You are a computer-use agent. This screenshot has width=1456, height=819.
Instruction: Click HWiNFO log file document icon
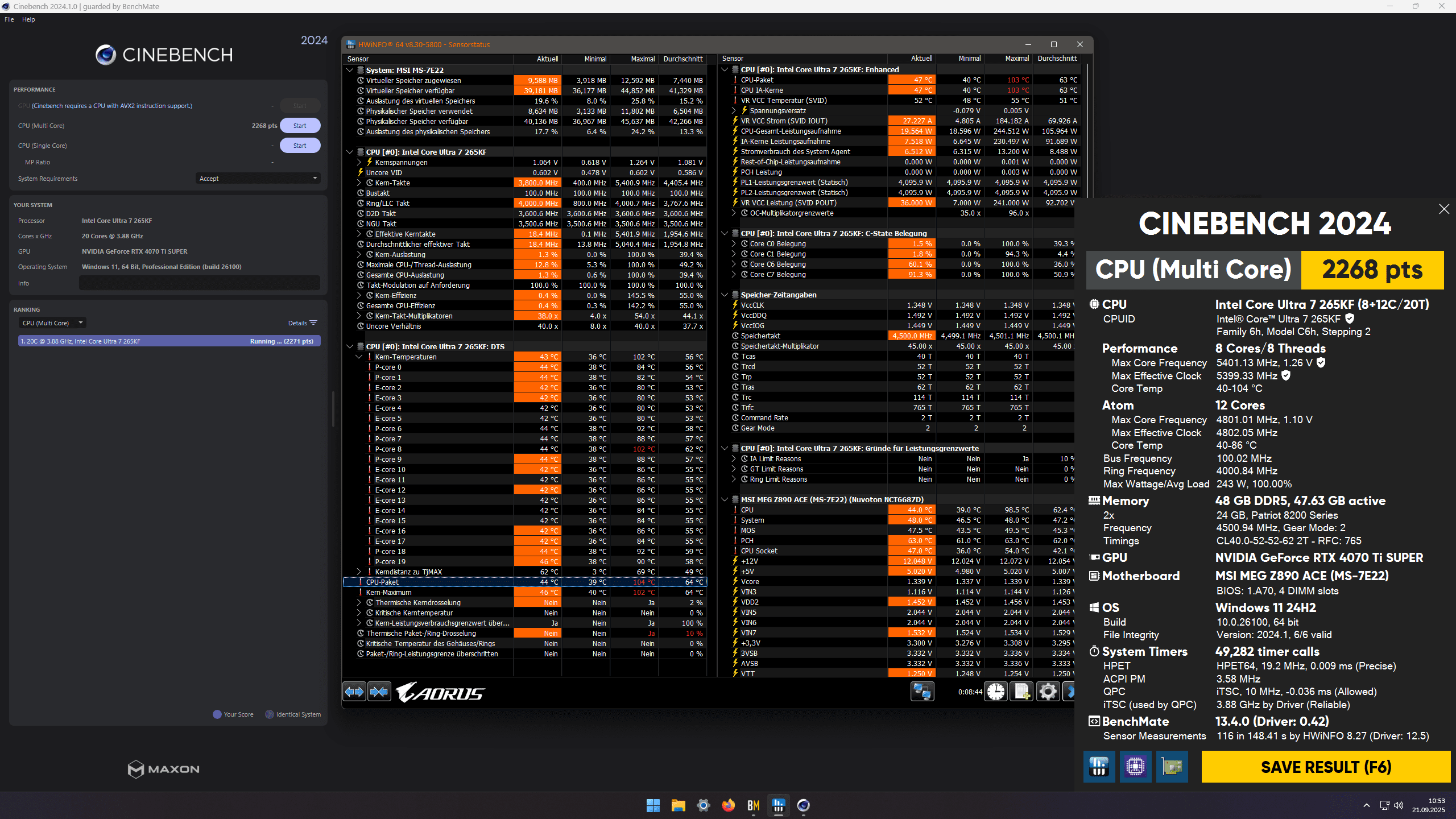point(1021,692)
